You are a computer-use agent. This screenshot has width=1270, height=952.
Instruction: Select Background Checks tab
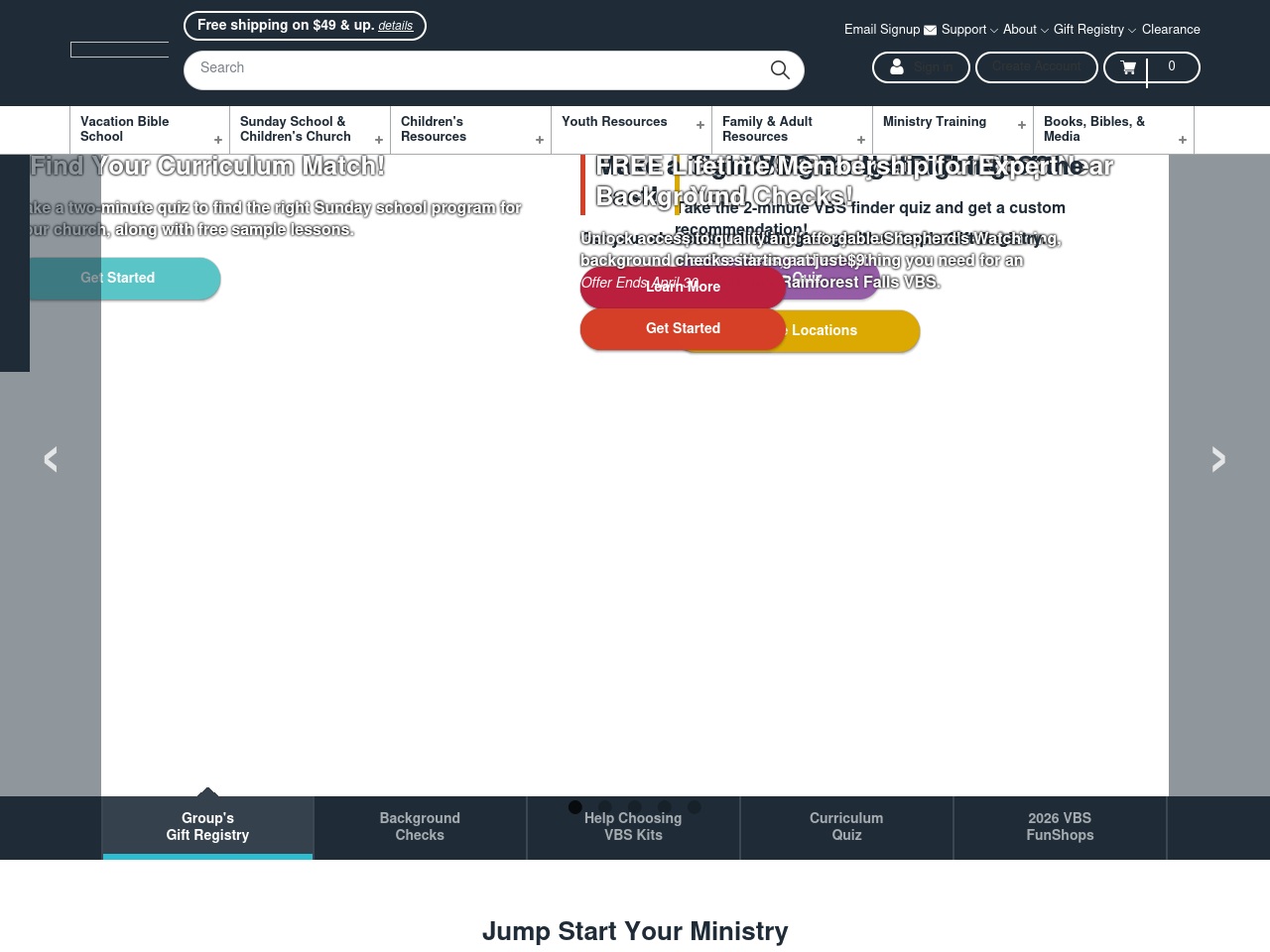click(x=420, y=827)
